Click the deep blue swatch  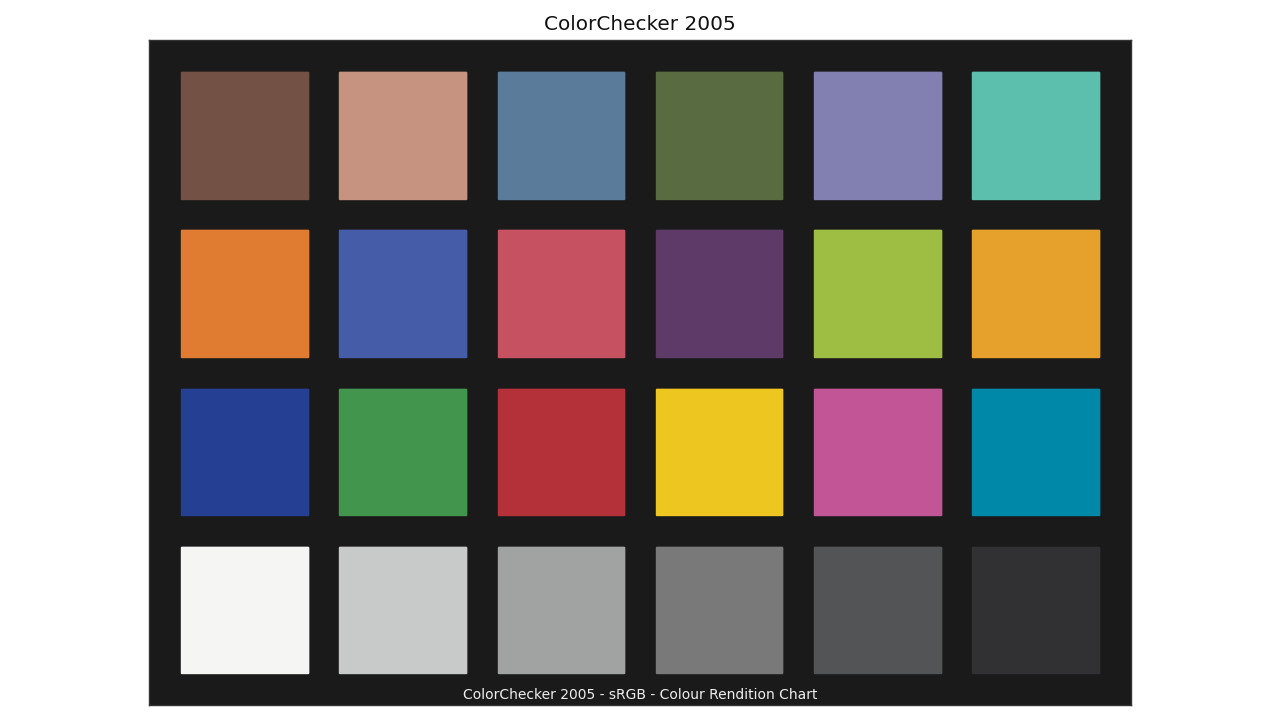click(x=245, y=452)
